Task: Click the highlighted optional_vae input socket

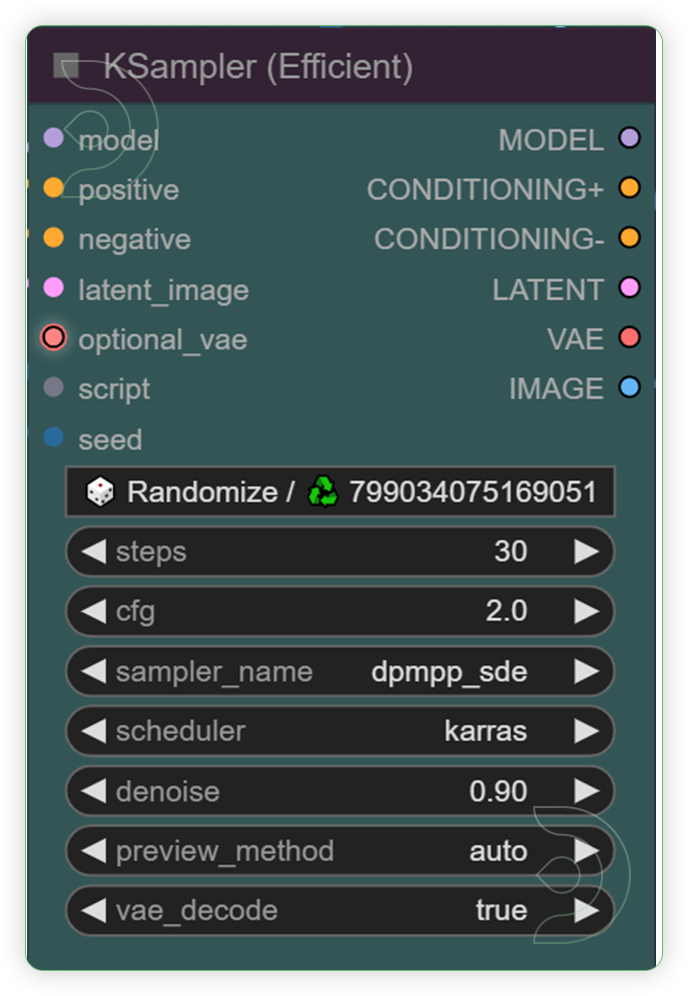Action: (x=52, y=338)
